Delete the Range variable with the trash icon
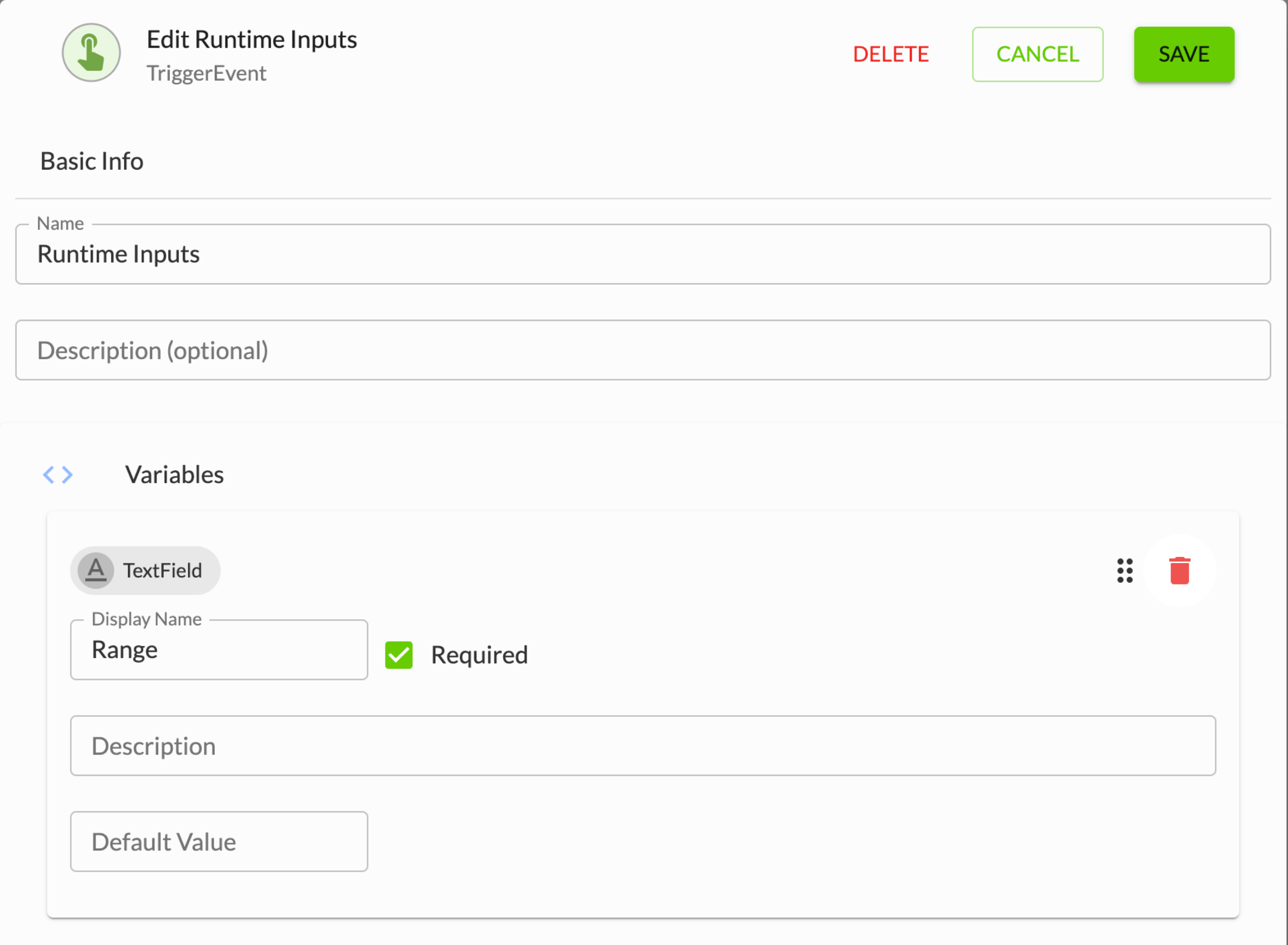This screenshot has width=1288, height=945. tap(1179, 570)
